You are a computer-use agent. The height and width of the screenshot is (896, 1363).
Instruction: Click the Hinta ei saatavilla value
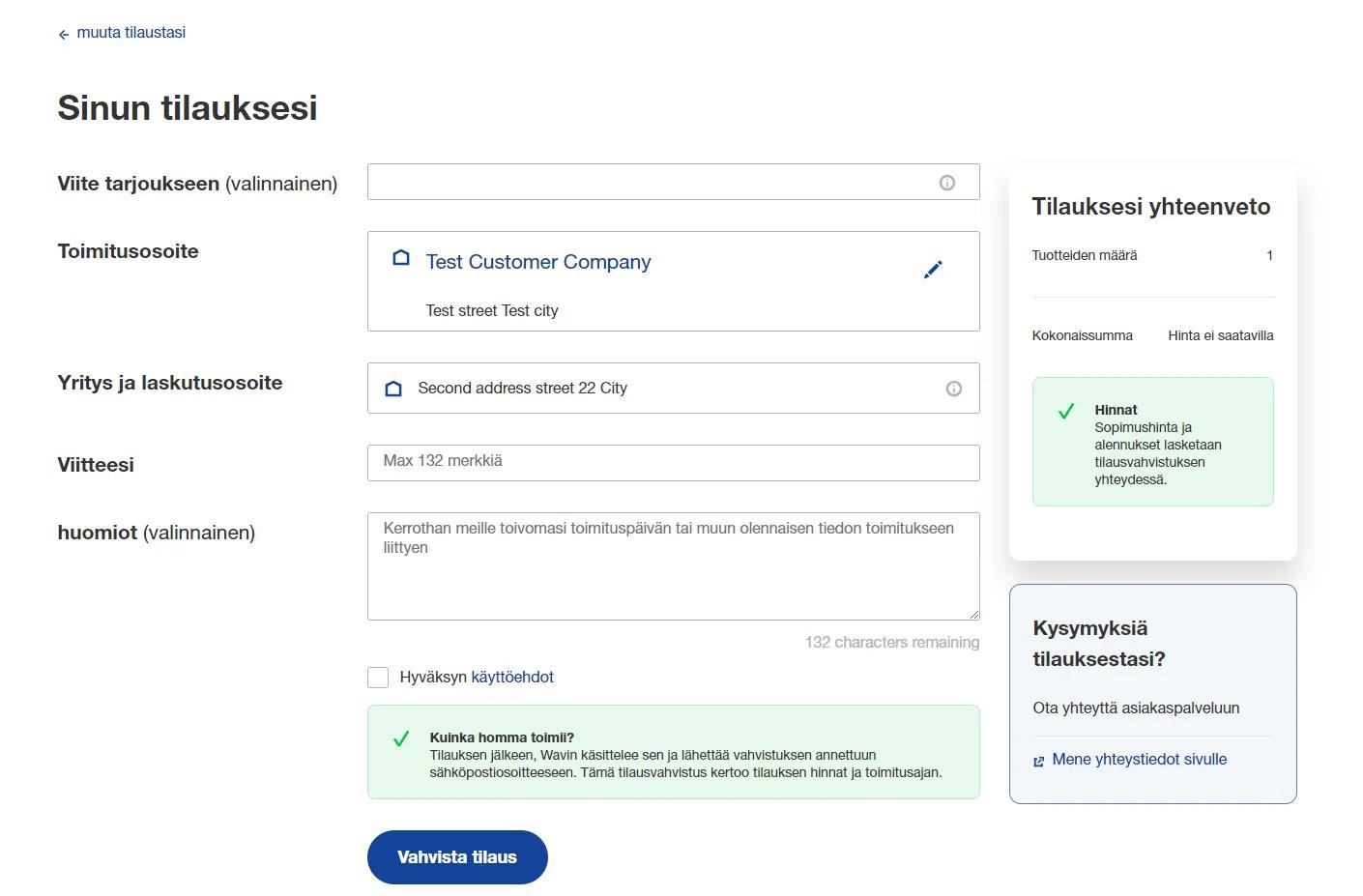click(x=1220, y=335)
